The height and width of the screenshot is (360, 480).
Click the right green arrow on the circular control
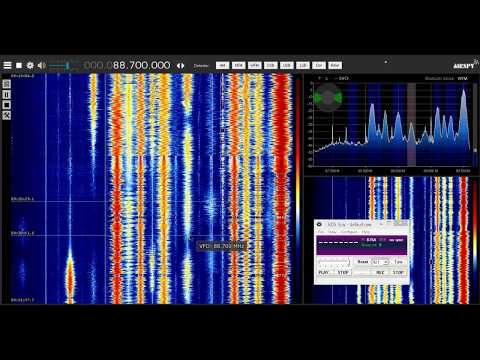point(338,98)
